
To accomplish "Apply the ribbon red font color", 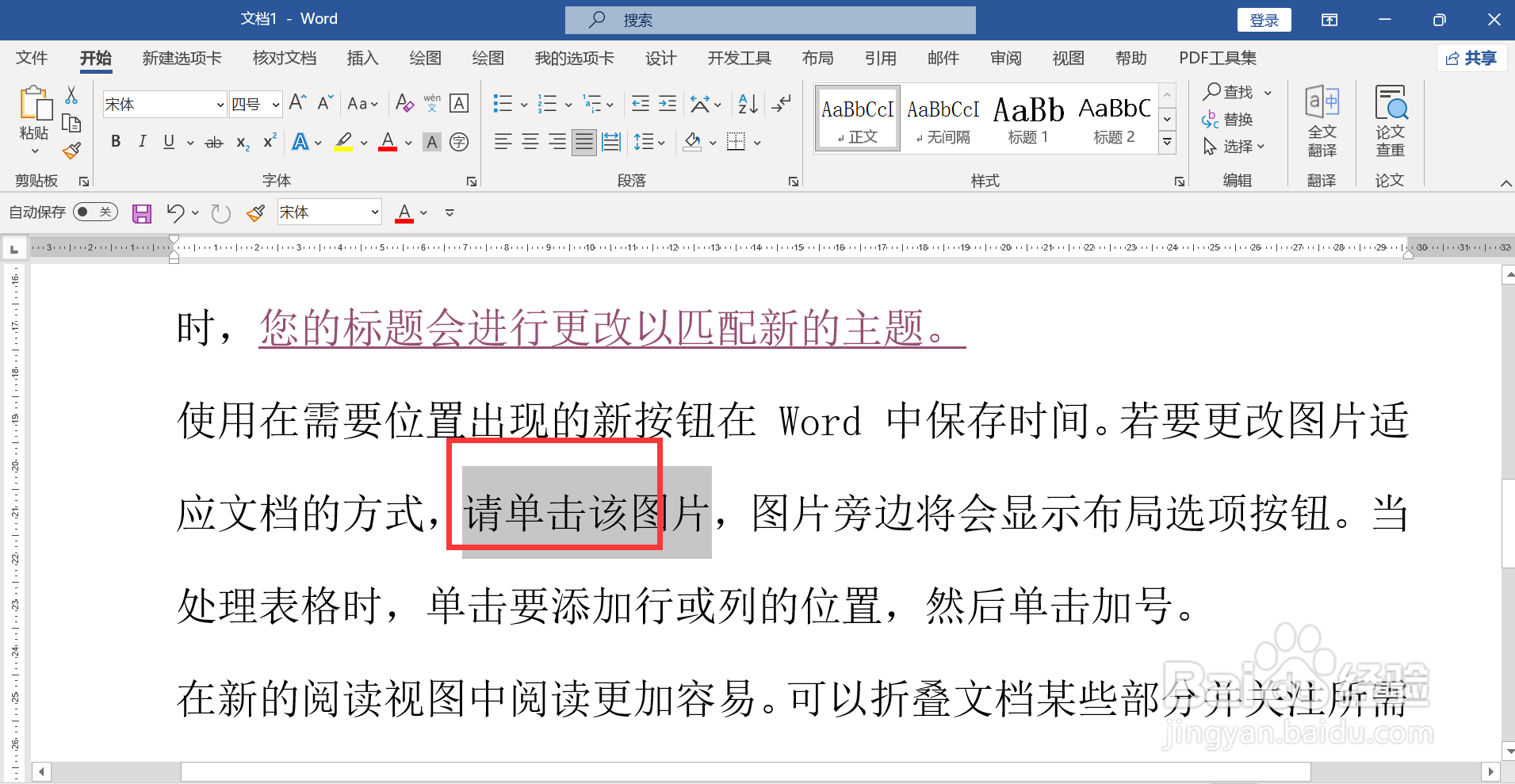I will point(388,142).
